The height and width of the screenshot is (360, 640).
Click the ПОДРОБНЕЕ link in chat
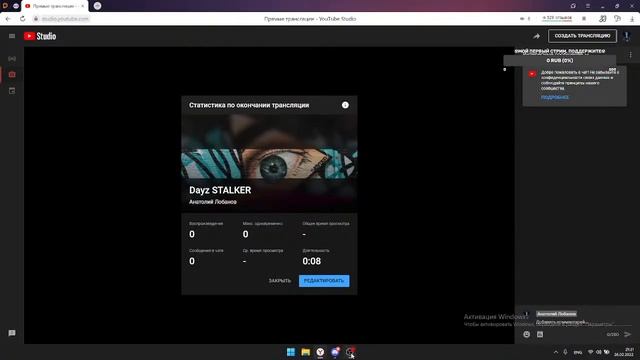point(555,97)
